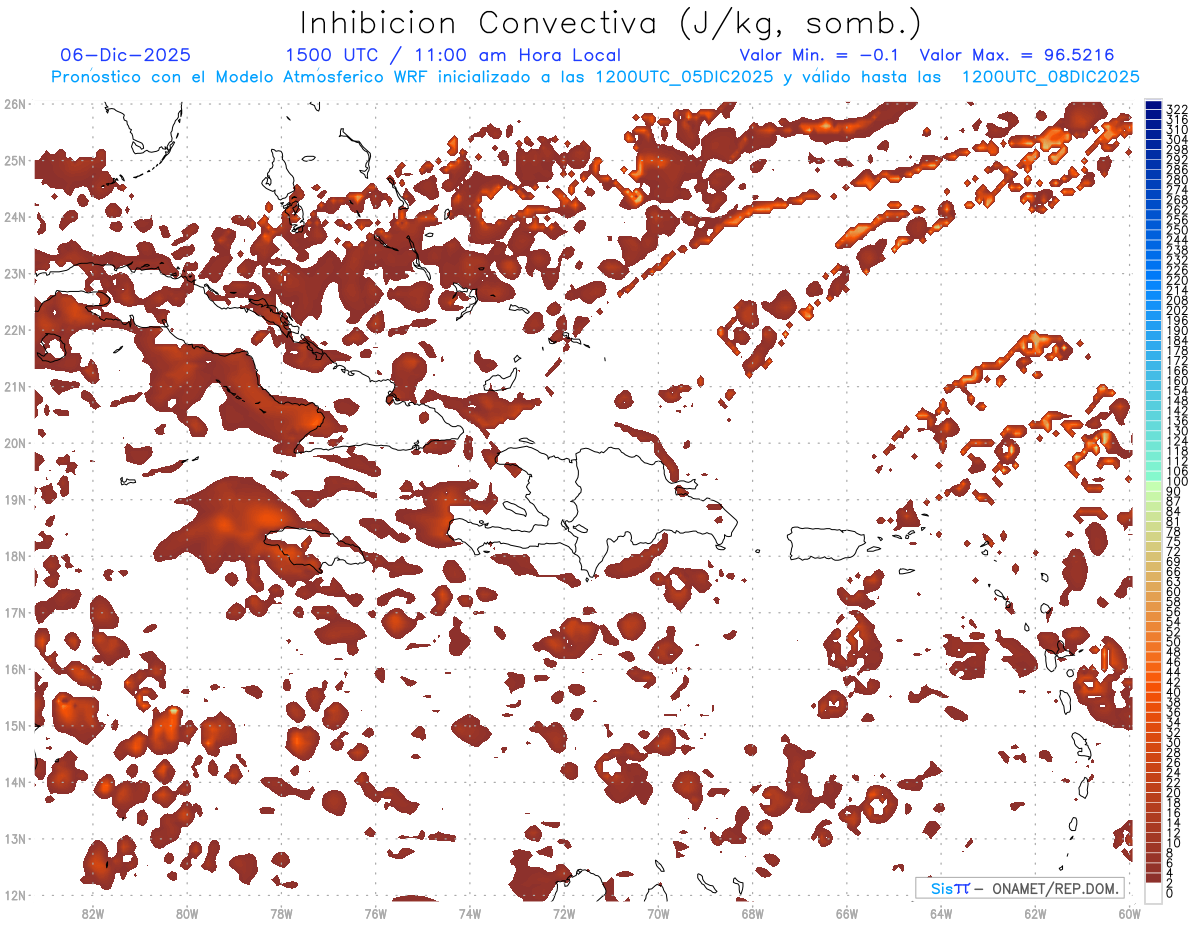This screenshot has width=1200, height=927.
Task: Select the forecast date "06-Dic-2025"
Action: click(125, 56)
